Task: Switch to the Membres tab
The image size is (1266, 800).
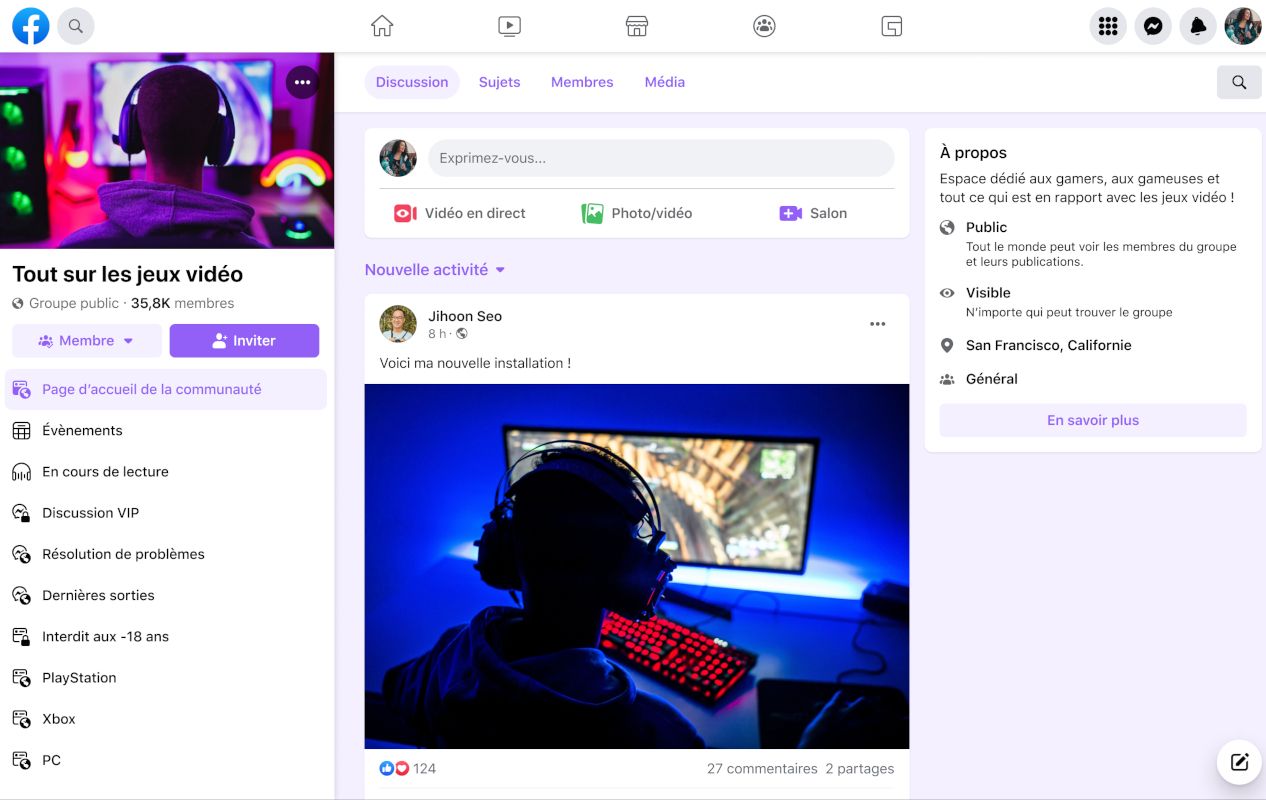Action: pyautogui.click(x=582, y=82)
